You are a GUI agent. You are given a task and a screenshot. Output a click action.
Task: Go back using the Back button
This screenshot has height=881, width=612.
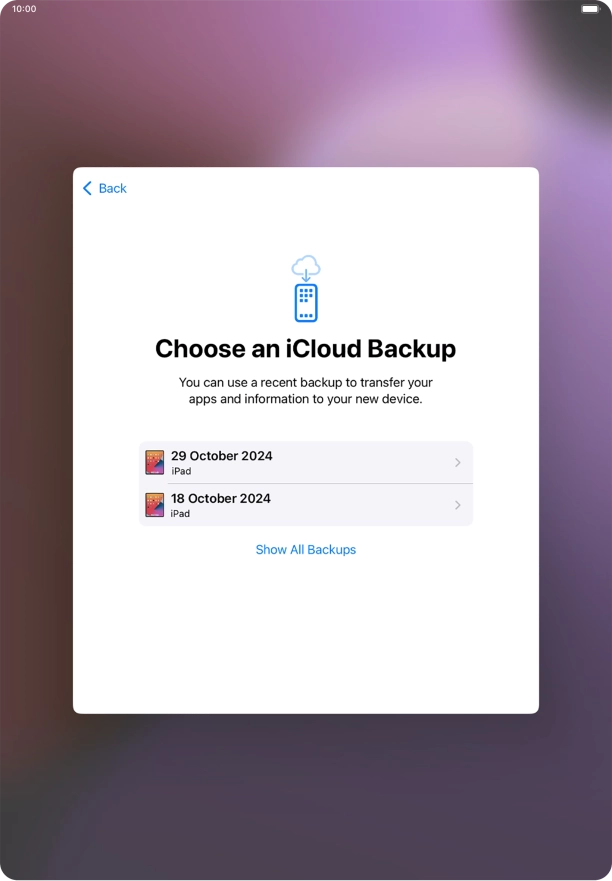(105, 188)
